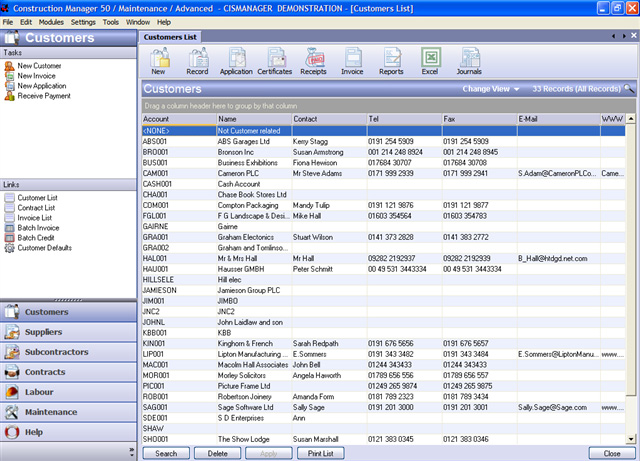Select the Customers List tab
This screenshot has height=461, width=640.
[170, 37]
